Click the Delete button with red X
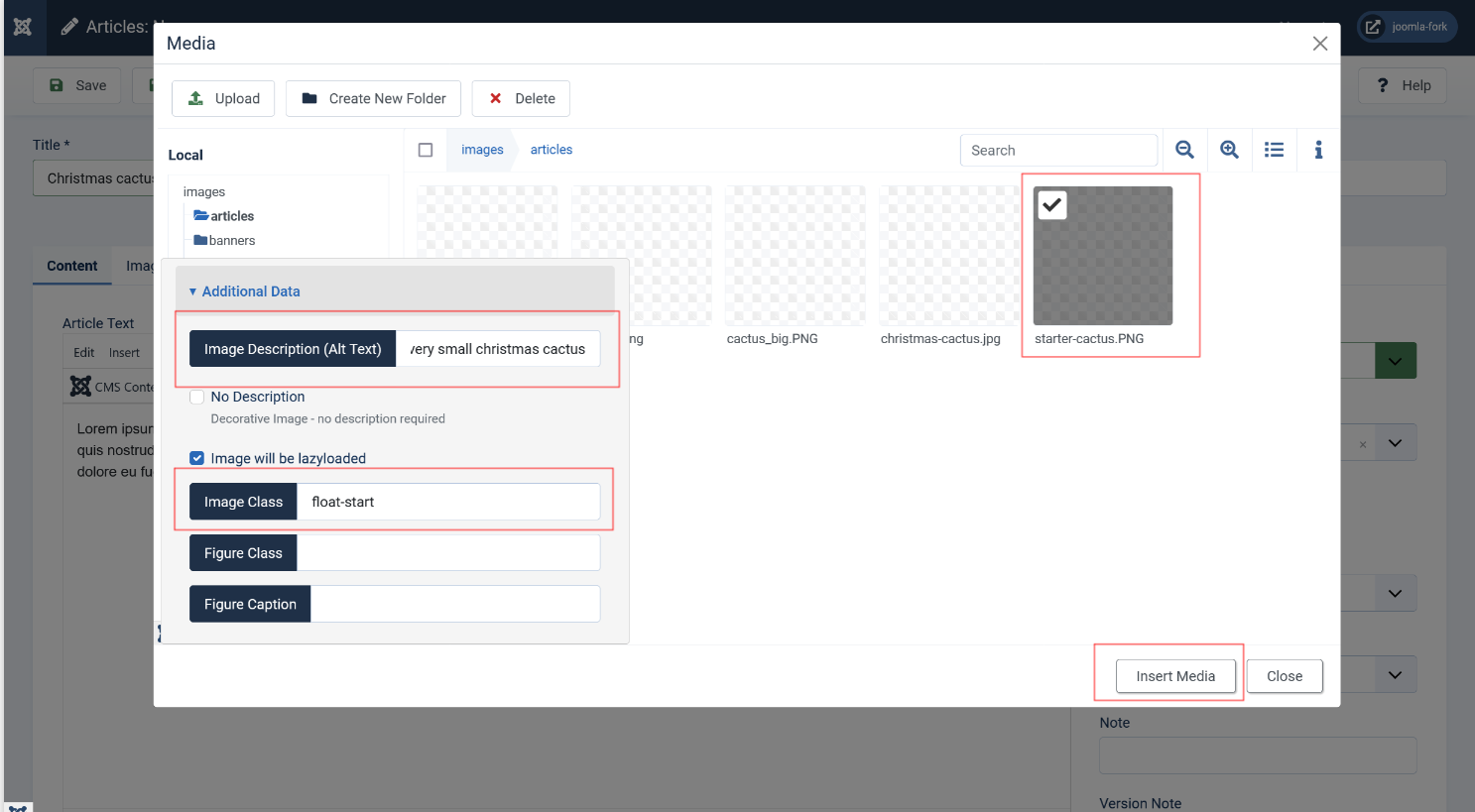The height and width of the screenshot is (812, 1475). tap(521, 98)
